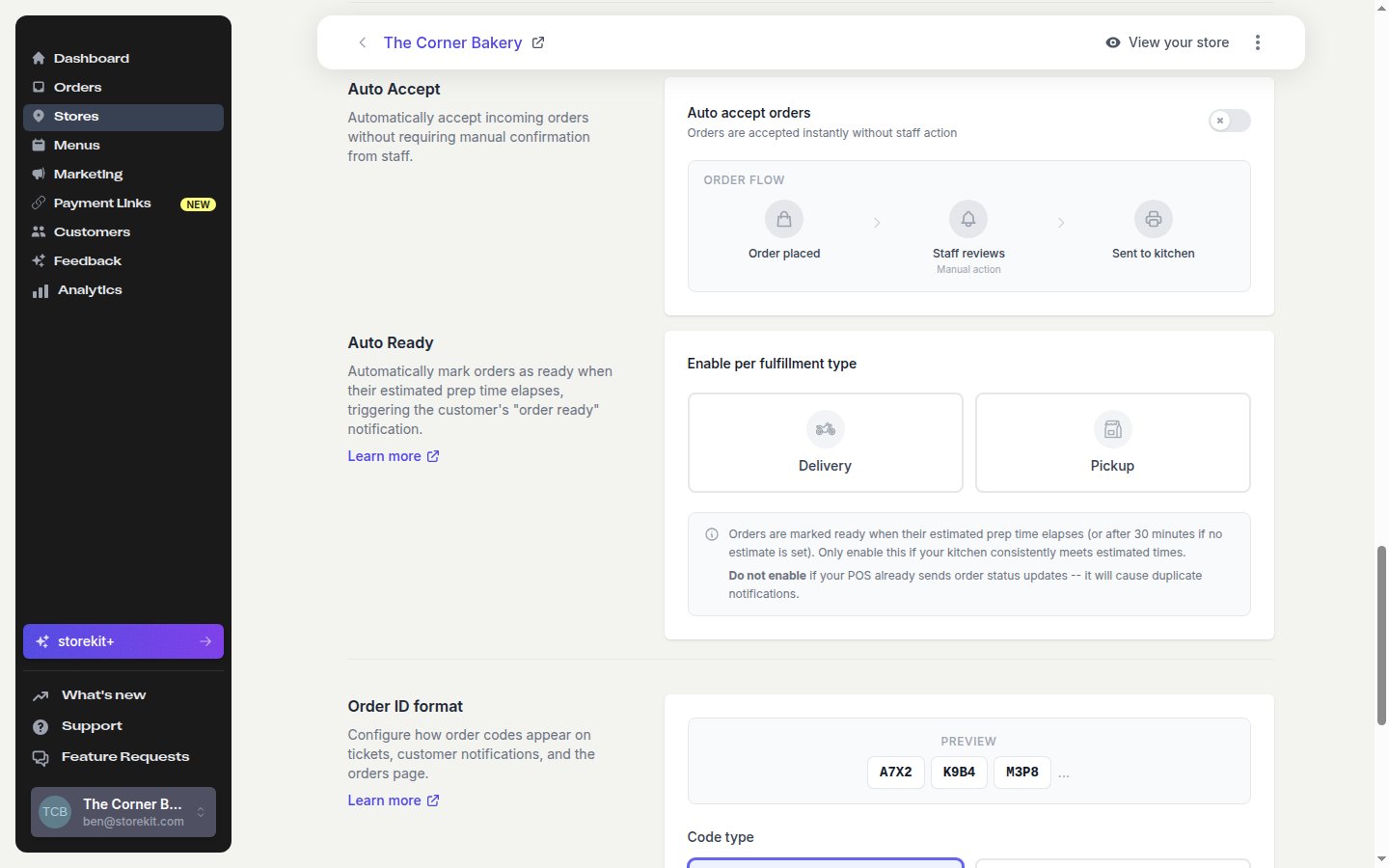Enable Auto Ready for Pickup

(x=1113, y=443)
